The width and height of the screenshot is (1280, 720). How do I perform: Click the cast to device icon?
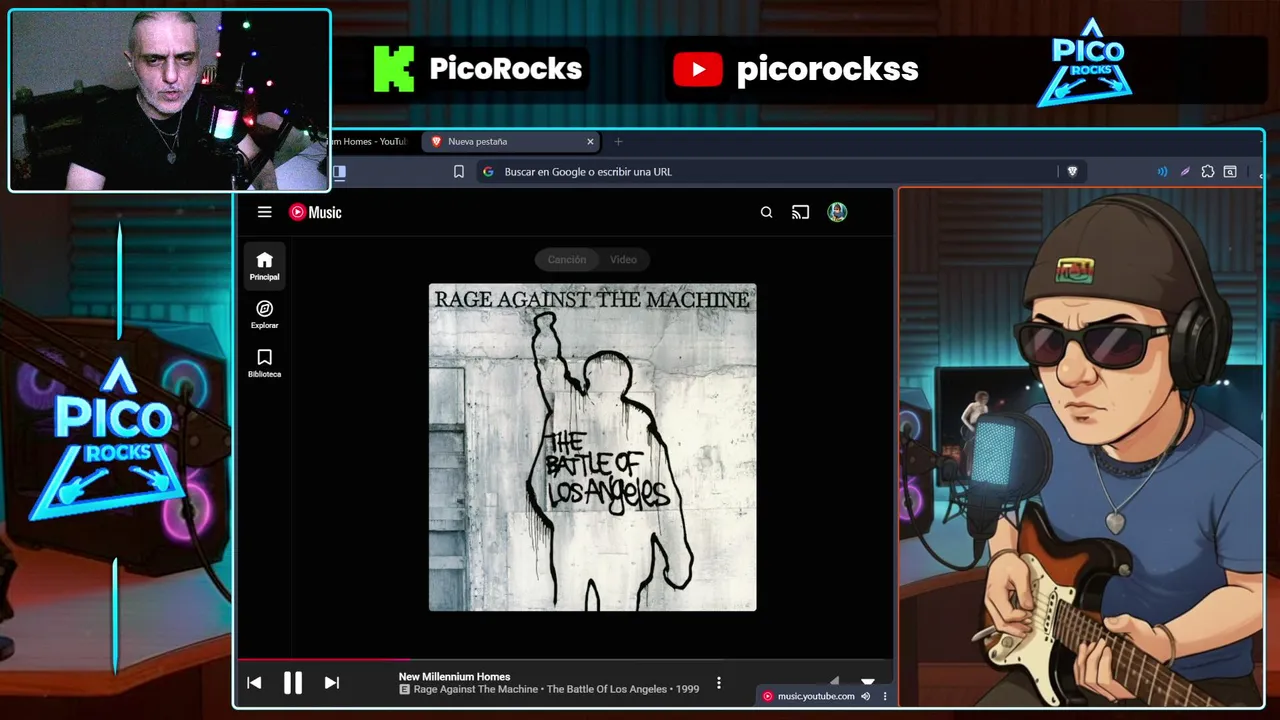[x=800, y=212]
